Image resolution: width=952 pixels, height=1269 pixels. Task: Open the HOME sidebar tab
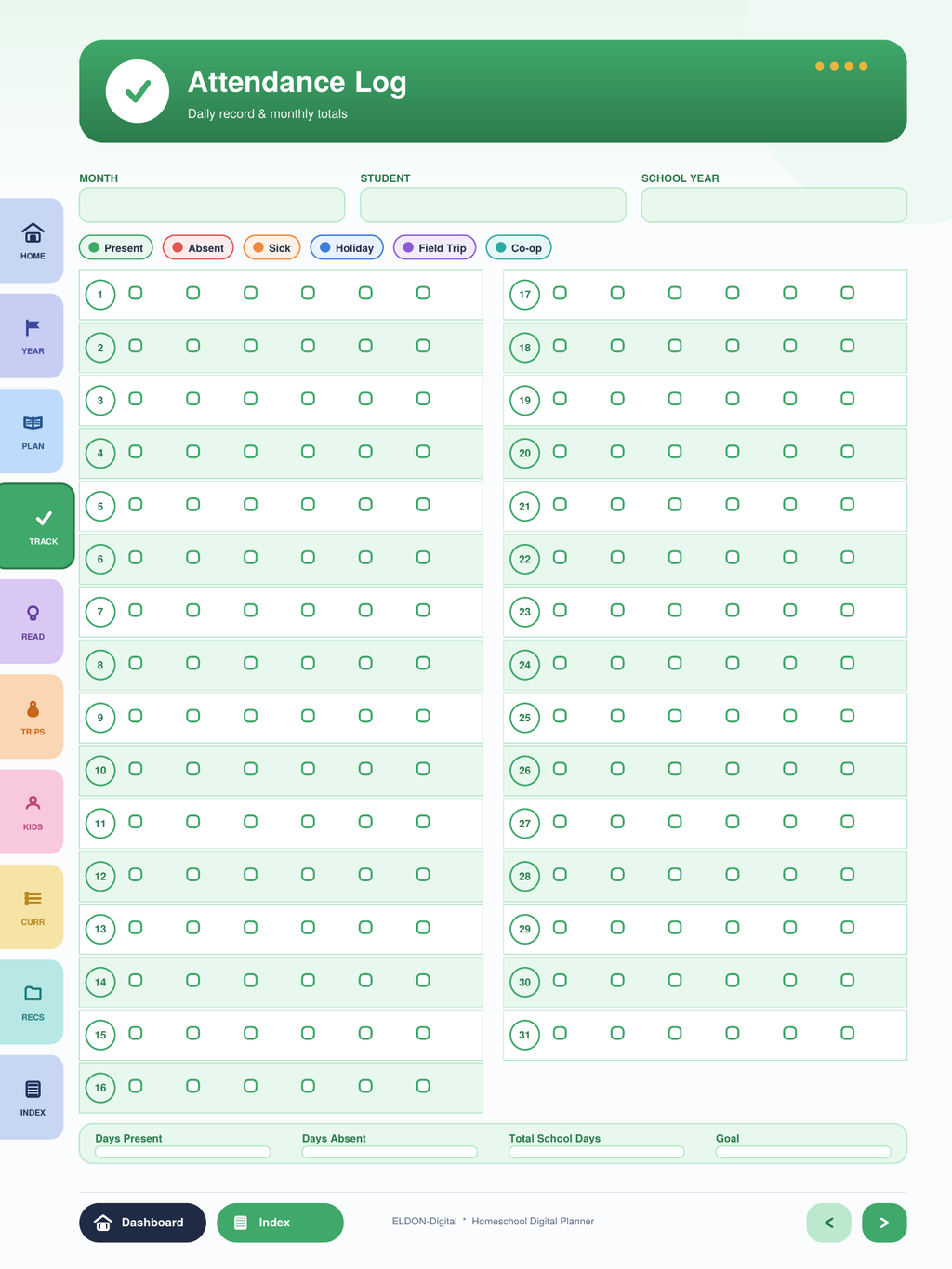[x=32, y=241]
